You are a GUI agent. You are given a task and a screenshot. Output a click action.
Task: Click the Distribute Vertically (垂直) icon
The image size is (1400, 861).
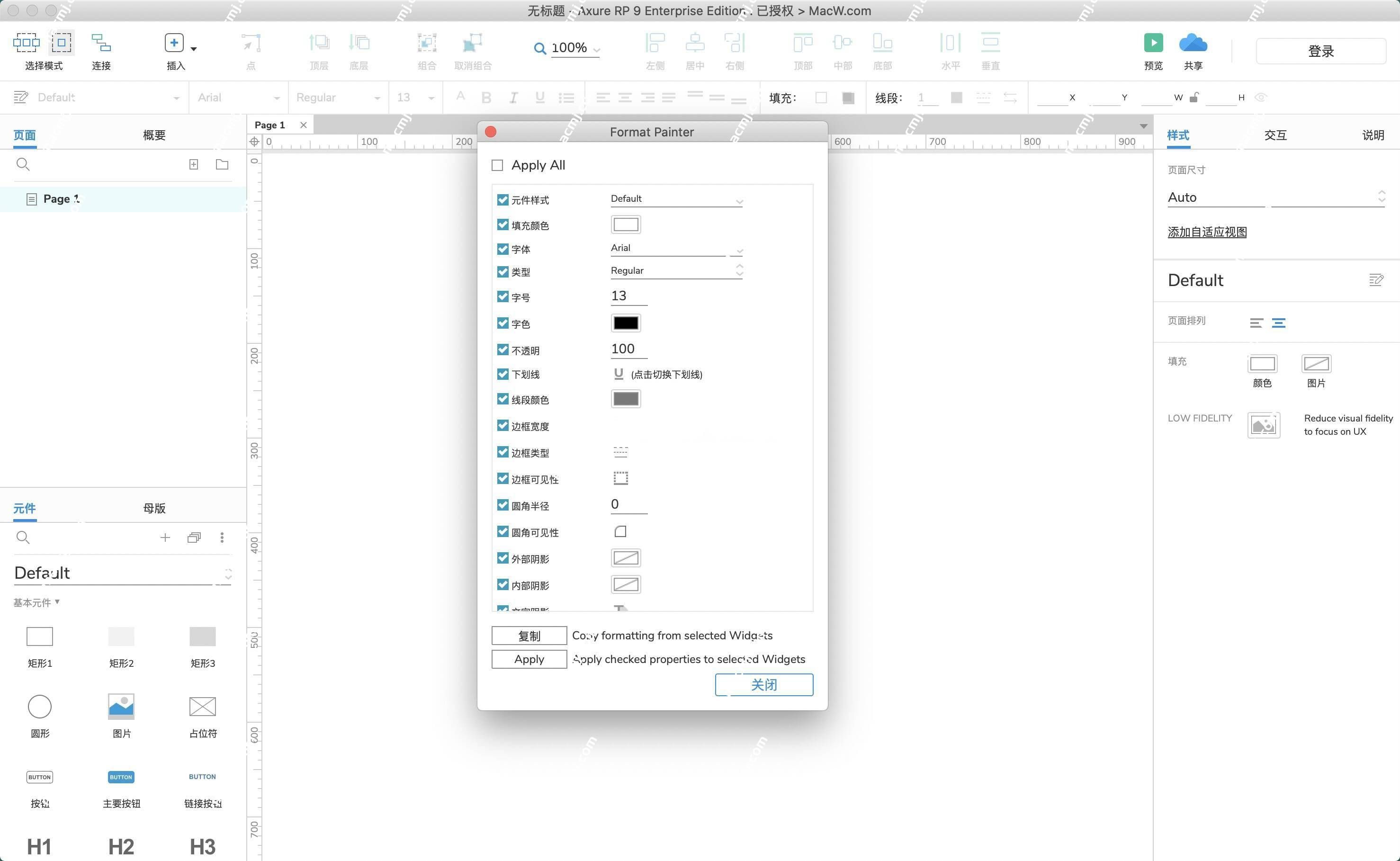click(x=991, y=43)
